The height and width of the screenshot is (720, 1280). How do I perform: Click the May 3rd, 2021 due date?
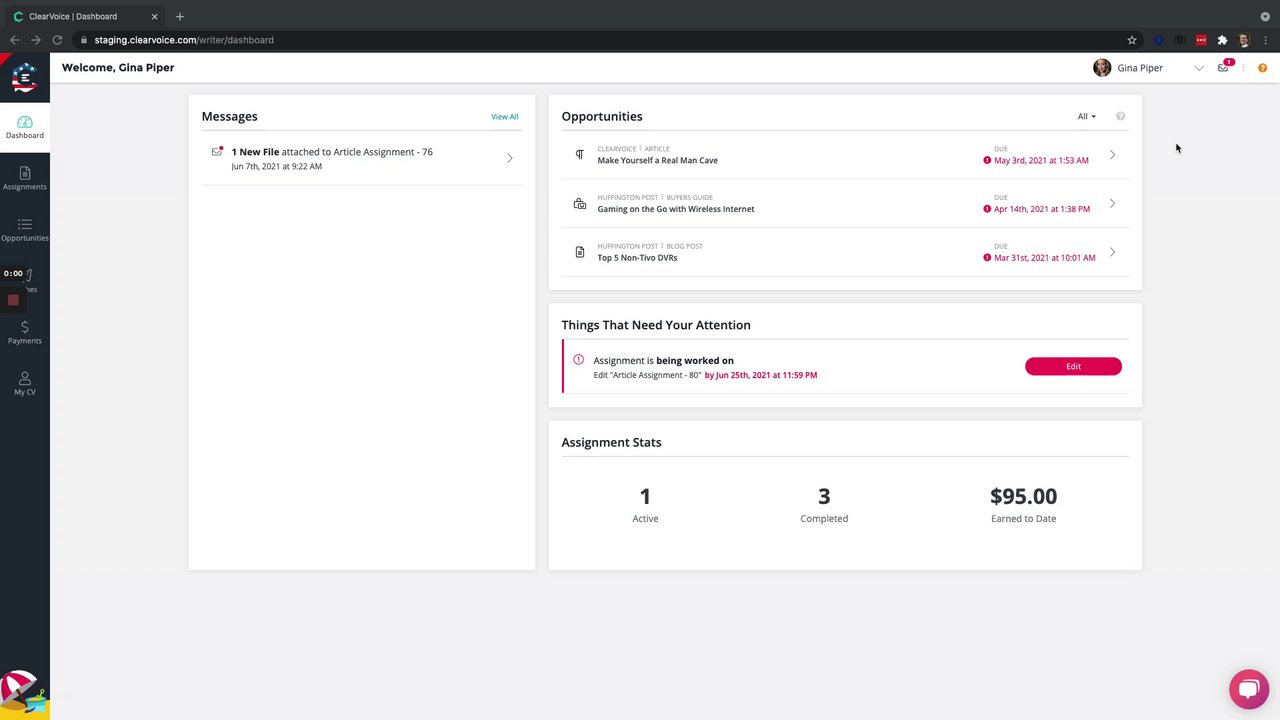1041,160
